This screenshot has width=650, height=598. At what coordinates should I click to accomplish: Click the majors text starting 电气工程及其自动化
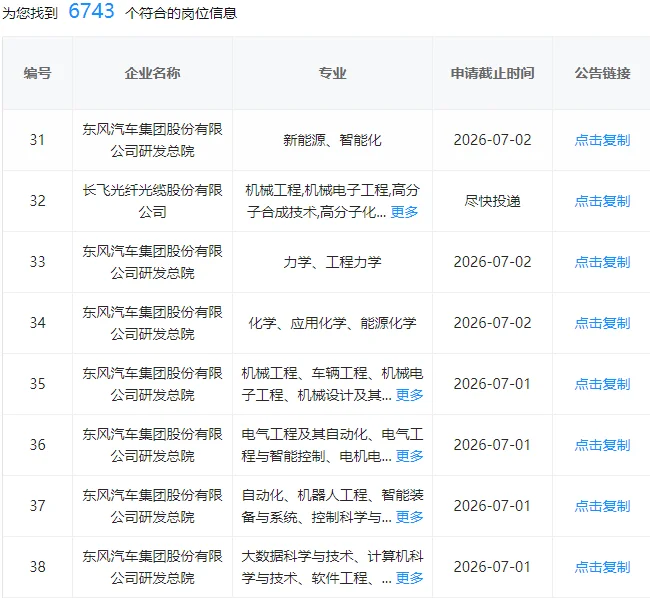tap(332, 445)
